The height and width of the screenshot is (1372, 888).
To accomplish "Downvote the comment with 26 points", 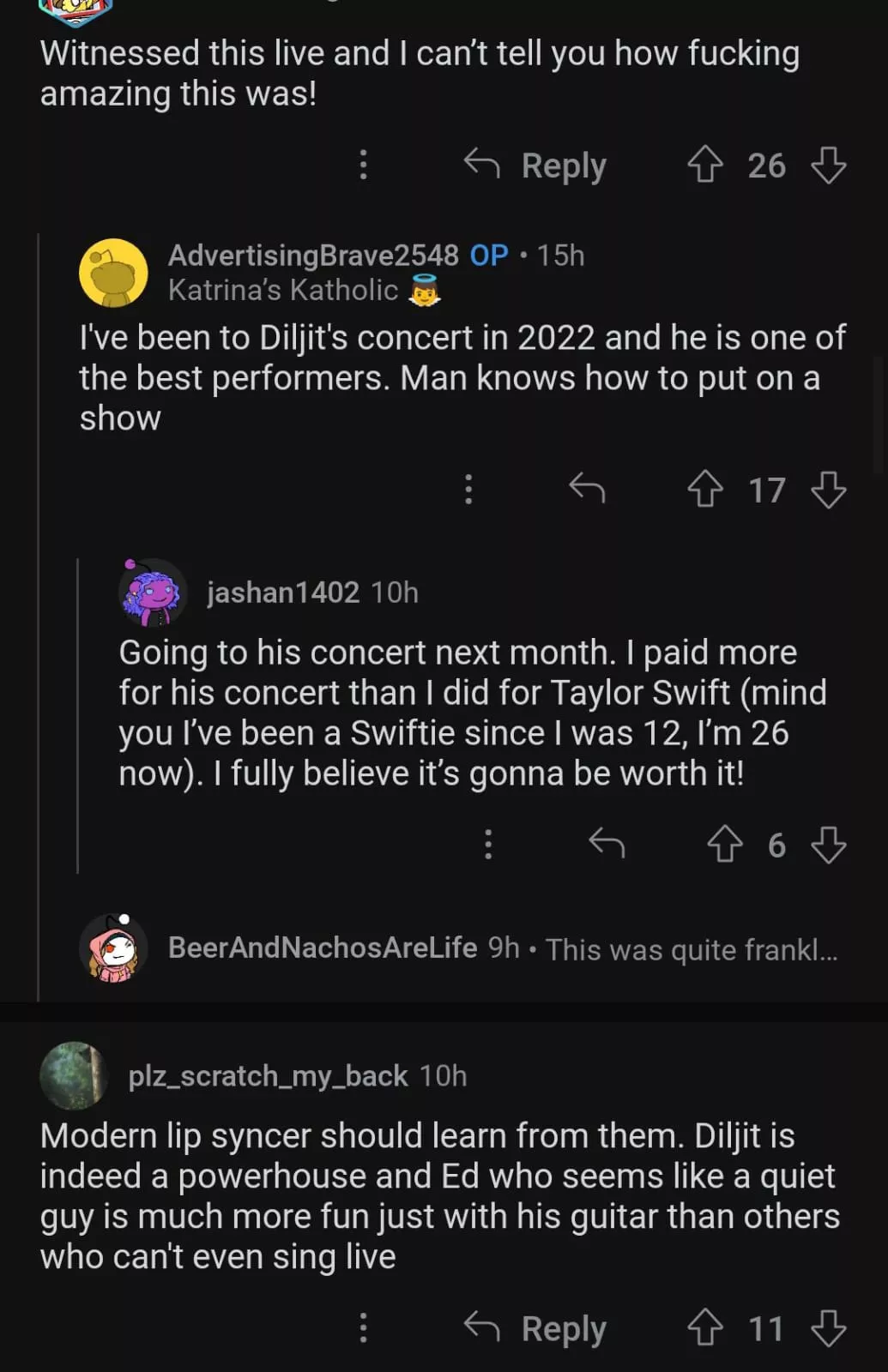I will (828, 165).
